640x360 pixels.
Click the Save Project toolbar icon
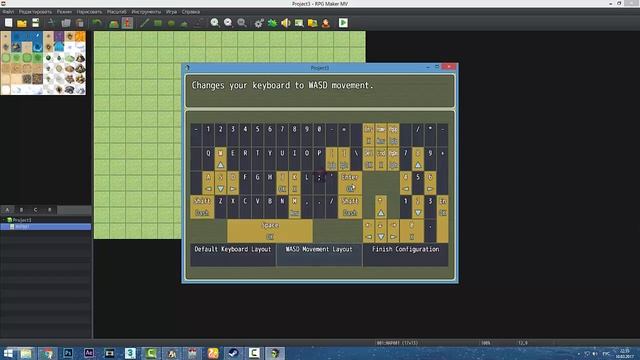pos(36,23)
